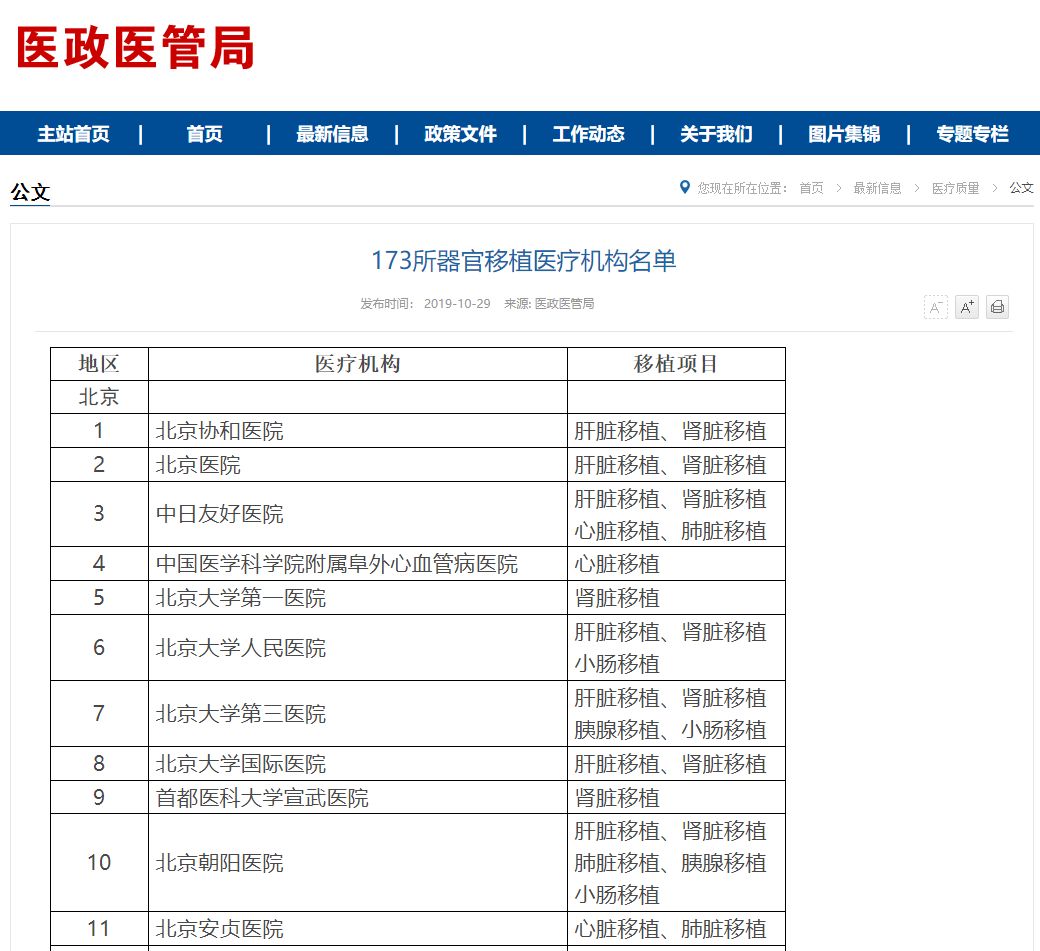The height and width of the screenshot is (951, 1040).
Task: Click 肺脏移植、胰腺移植 in 北京朝阳医院 row
Action: (670, 862)
